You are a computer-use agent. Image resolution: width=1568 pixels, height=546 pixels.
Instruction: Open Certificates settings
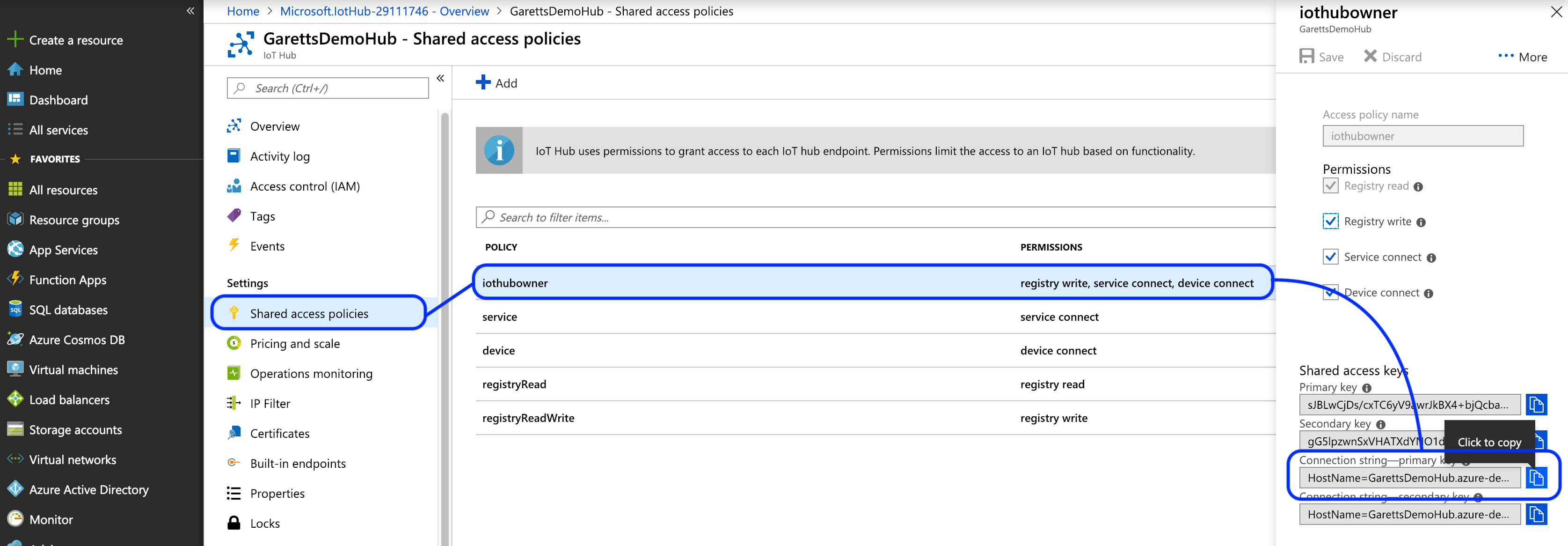(279, 433)
